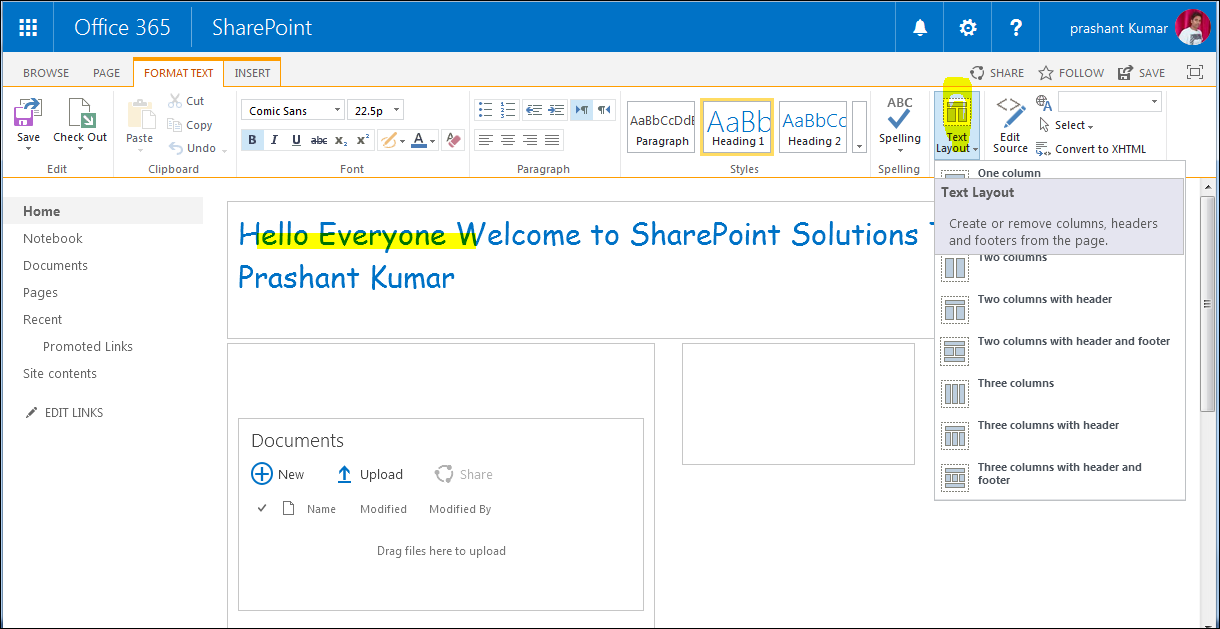The height and width of the screenshot is (629, 1220).
Task: Increase the paragraph indent
Action: point(556,110)
